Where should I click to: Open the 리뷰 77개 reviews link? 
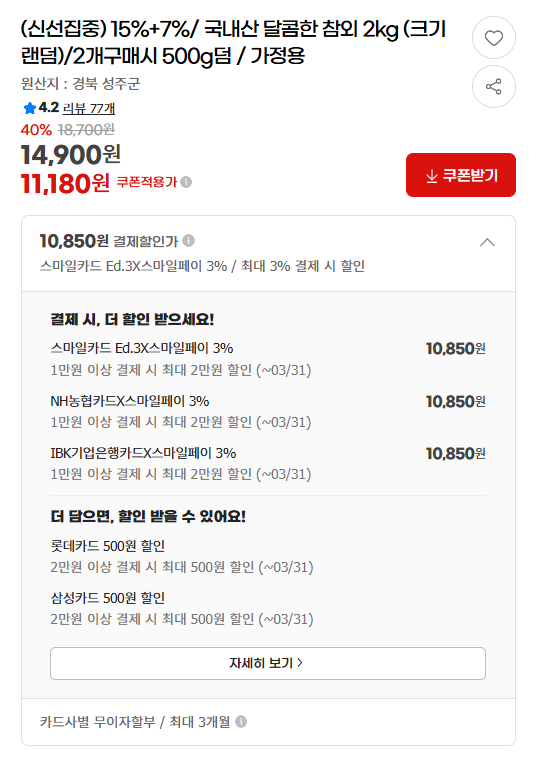coord(89,108)
